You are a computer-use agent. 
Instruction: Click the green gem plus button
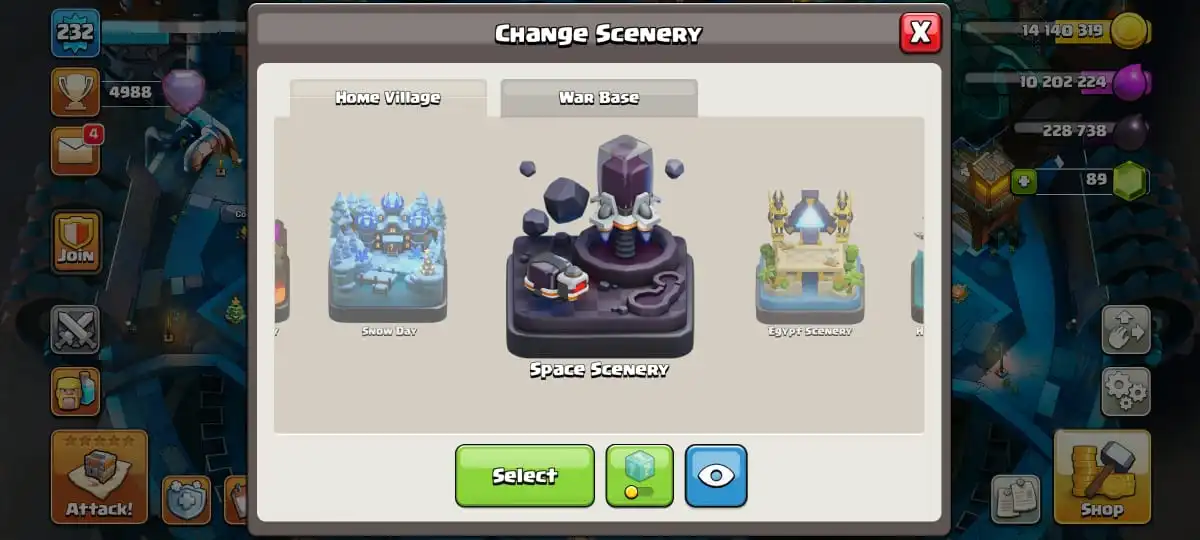click(1023, 181)
